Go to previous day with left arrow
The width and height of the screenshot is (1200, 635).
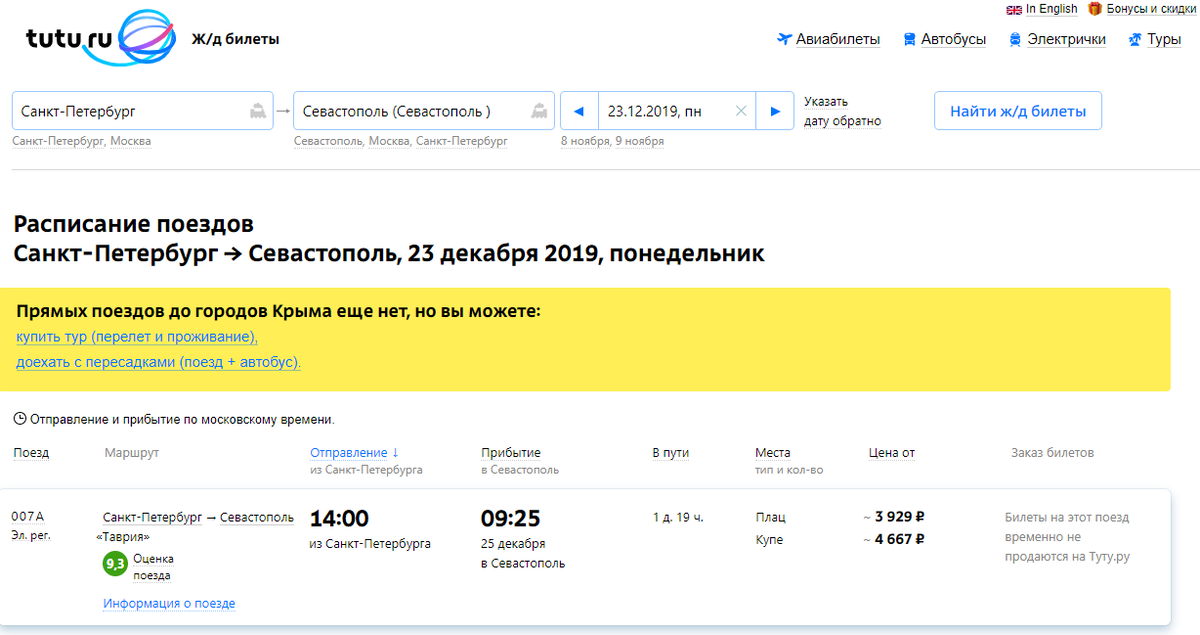(579, 111)
